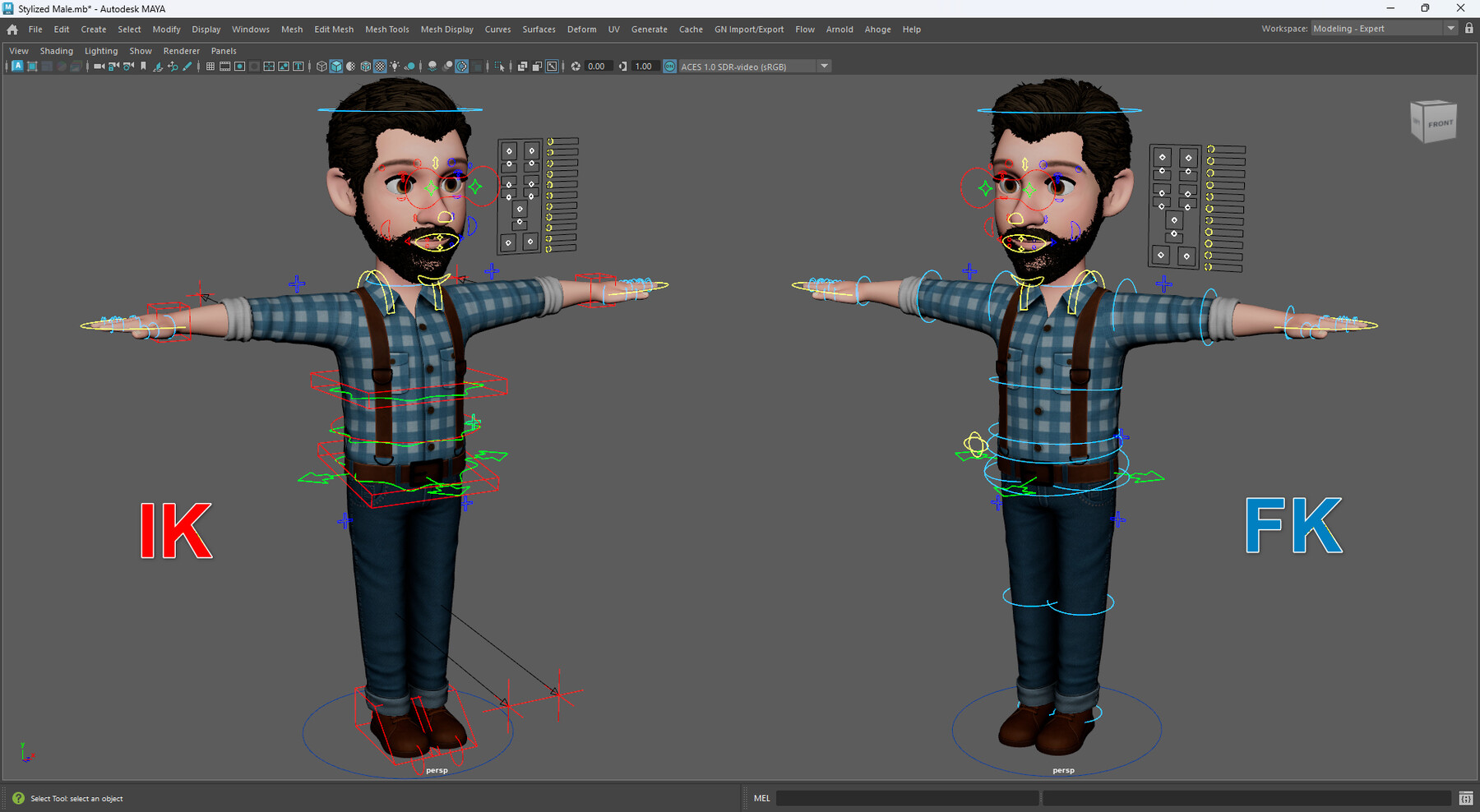Open the Renderer panel menu
1480x812 pixels.
(182, 50)
